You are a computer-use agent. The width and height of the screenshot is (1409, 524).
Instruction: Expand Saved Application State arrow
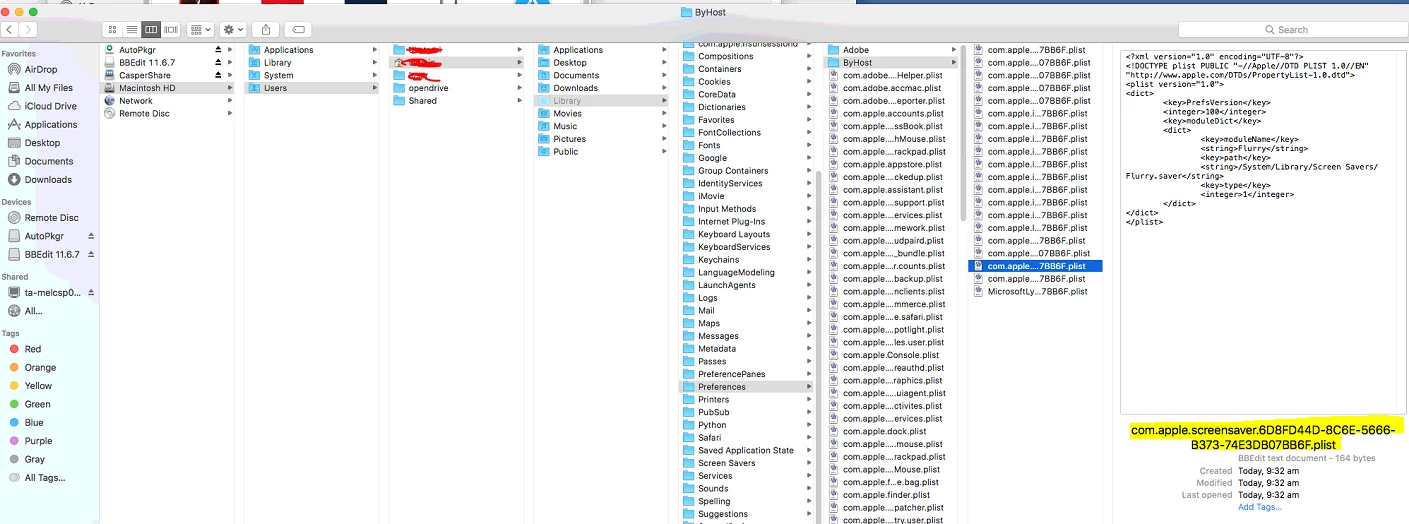click(808, 451)
